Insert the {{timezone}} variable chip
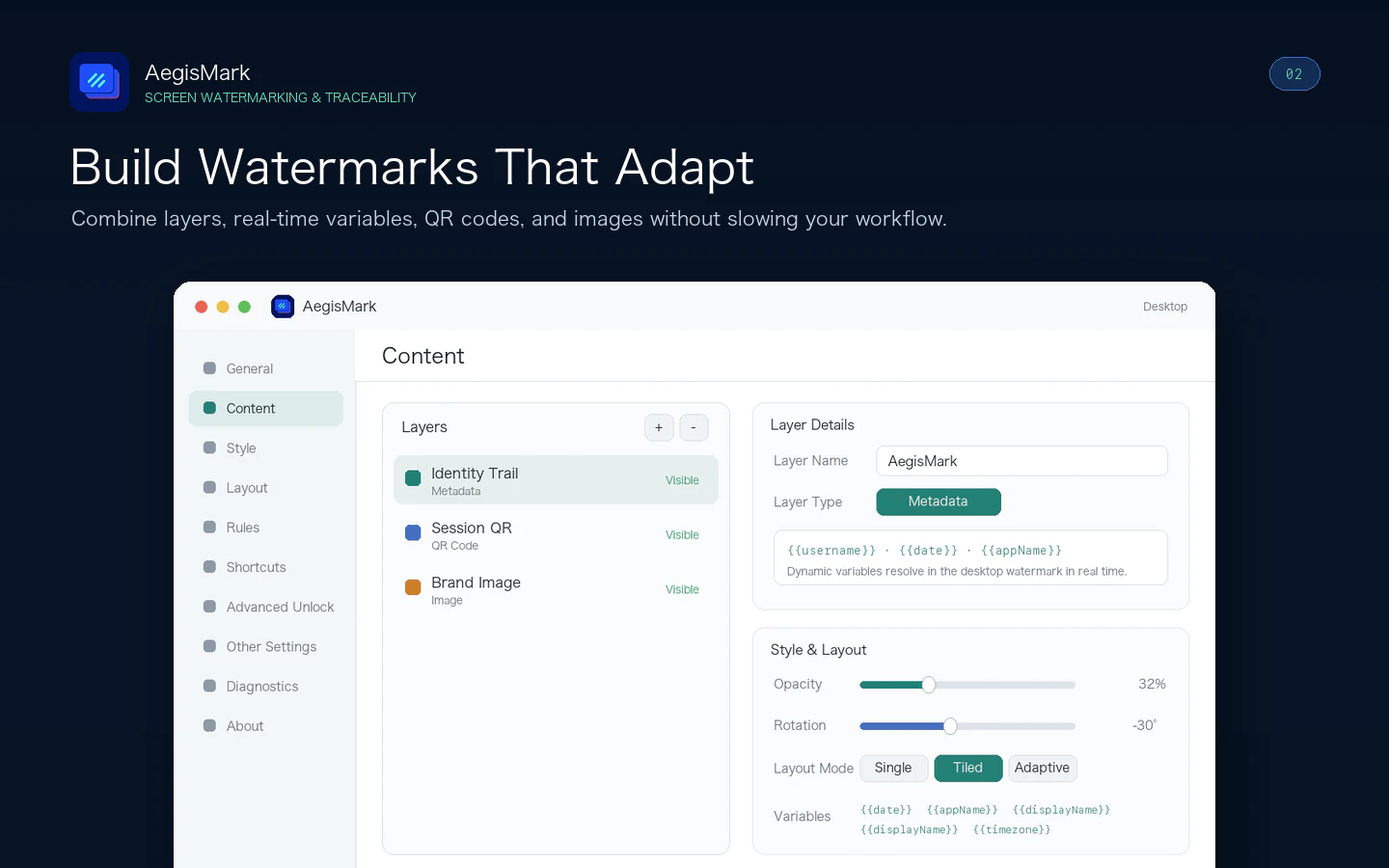The width and height of the screenshot is (1389, 868). point(1011,829)
